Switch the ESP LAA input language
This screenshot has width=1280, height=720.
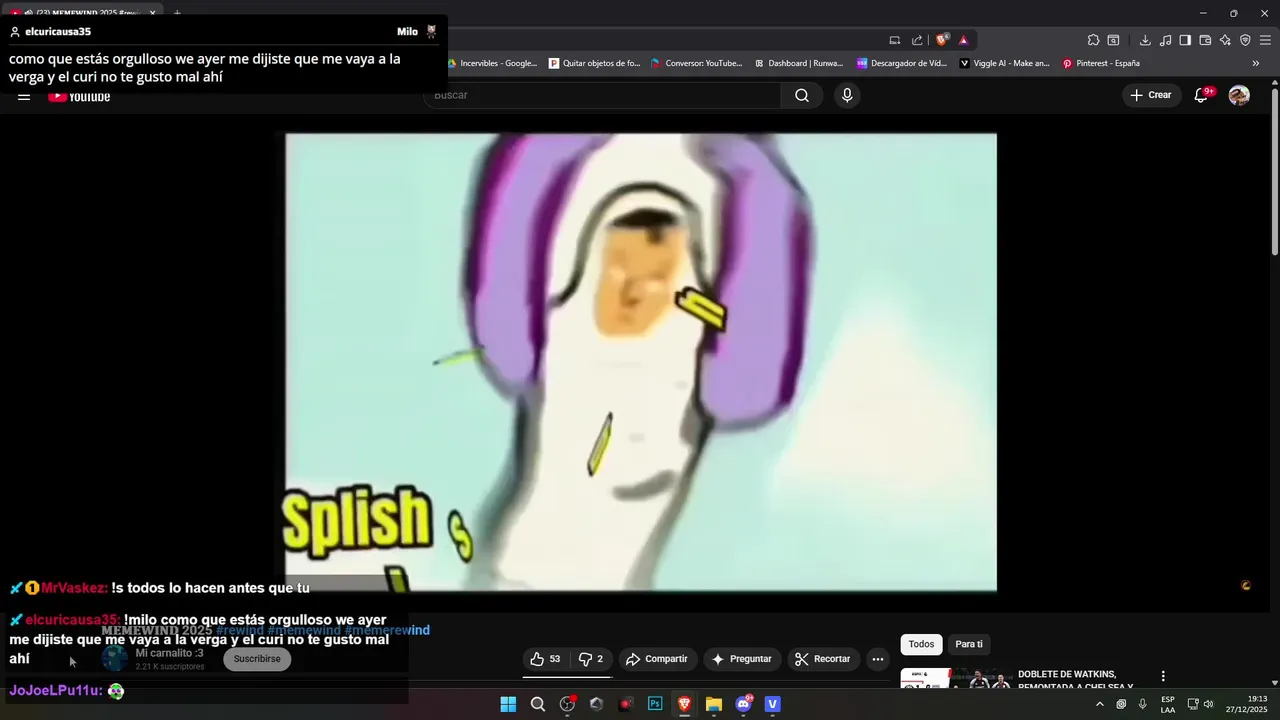[1168, 704]
